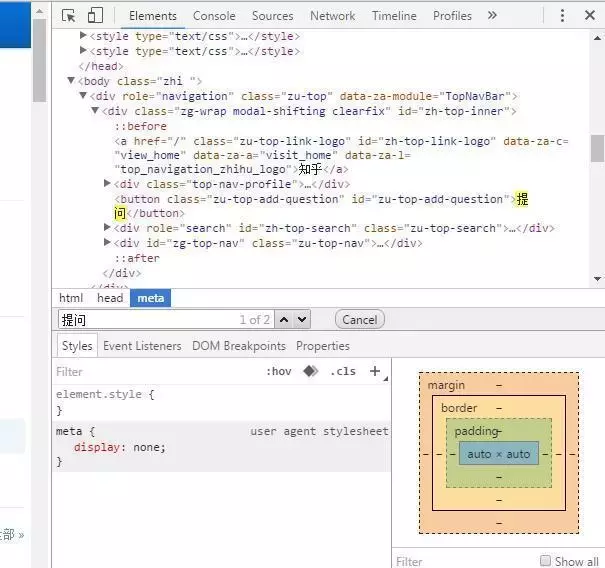This screenshot has width=605, height=568.
Task: Click the border label in box model
Action: [459, 408]
